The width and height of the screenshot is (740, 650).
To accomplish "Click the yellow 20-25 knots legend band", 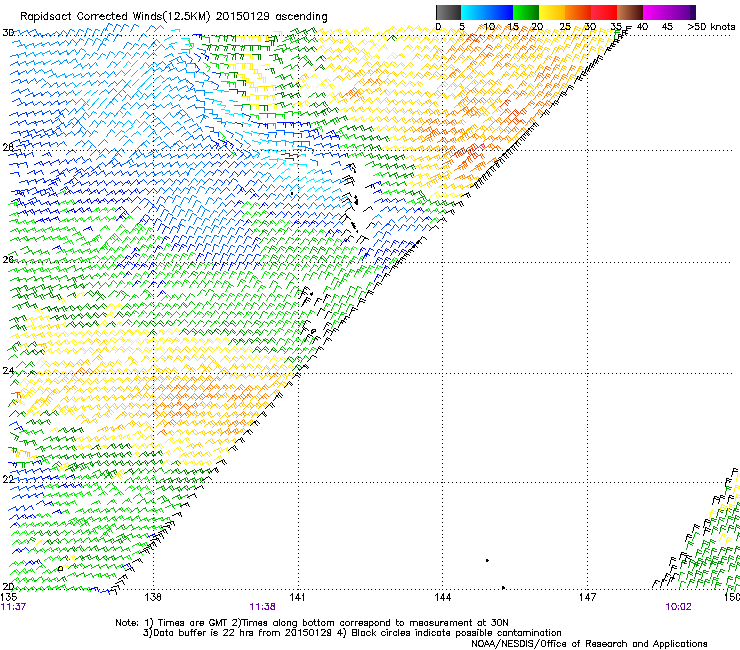I will [552, 12].
